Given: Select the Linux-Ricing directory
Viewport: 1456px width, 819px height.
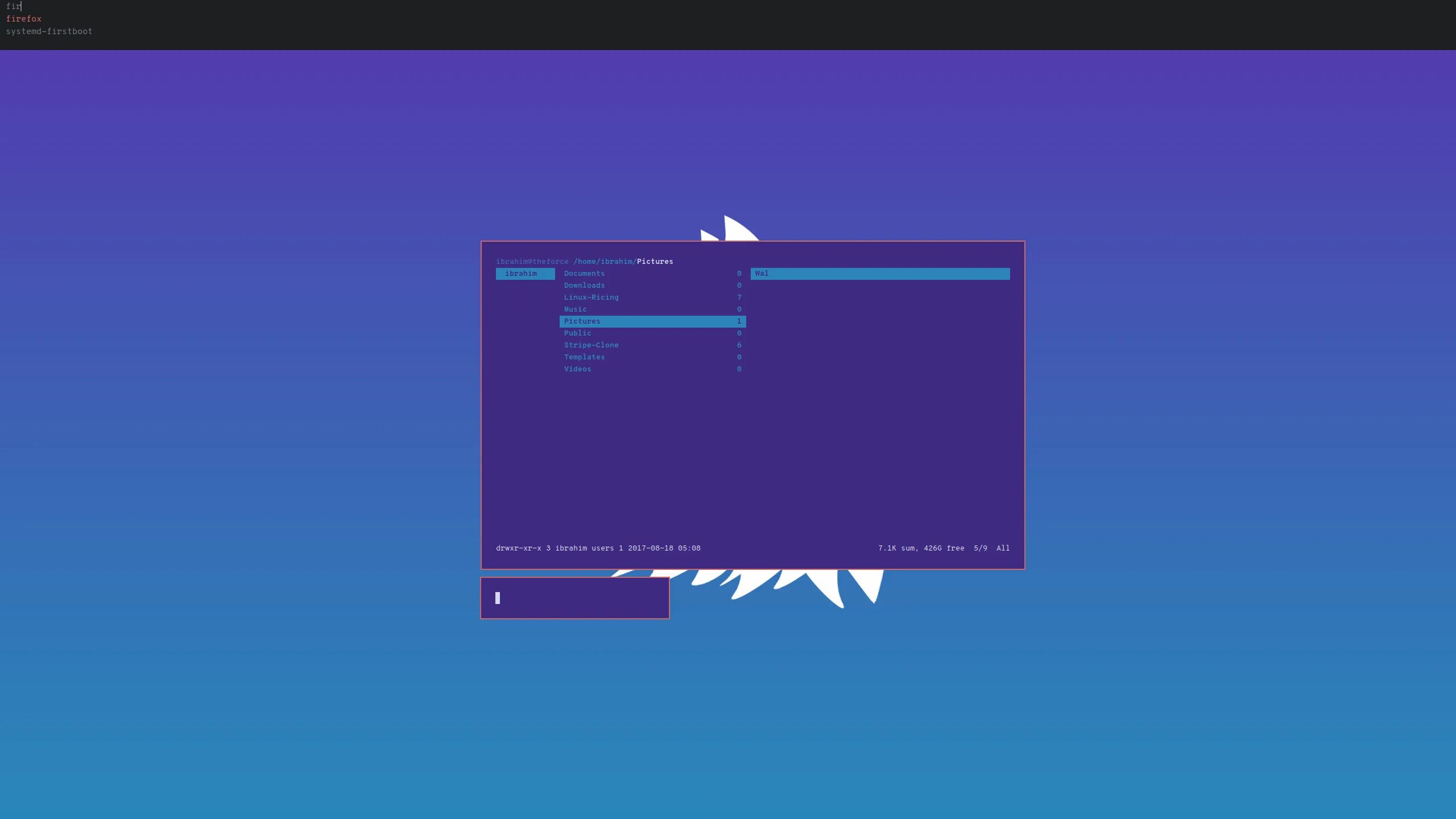Looking at the screenshot, I should tap(591, 297).
